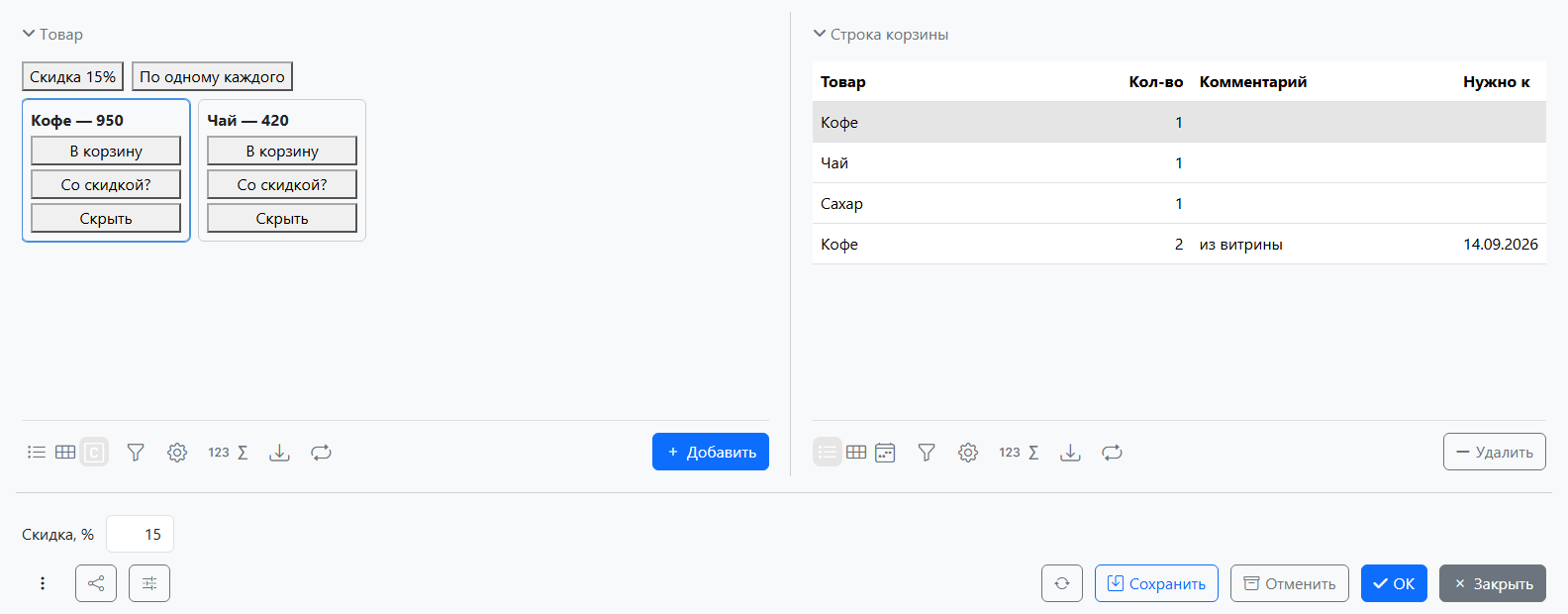
Task: Open the three-dot more options menu
Action: point(43,583)
